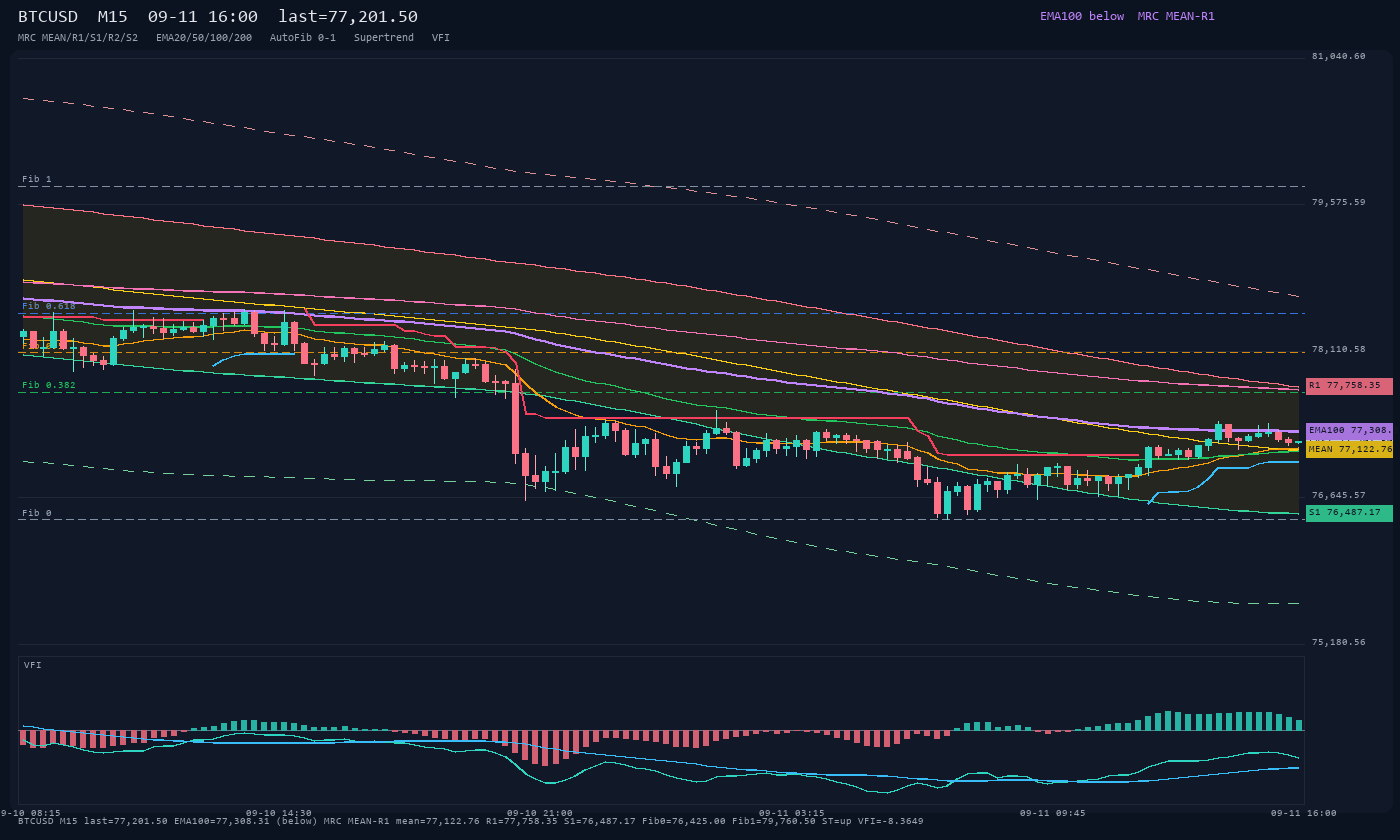
Task: Click the 09-10 14:30 time axis label
Action: (279, 813)
